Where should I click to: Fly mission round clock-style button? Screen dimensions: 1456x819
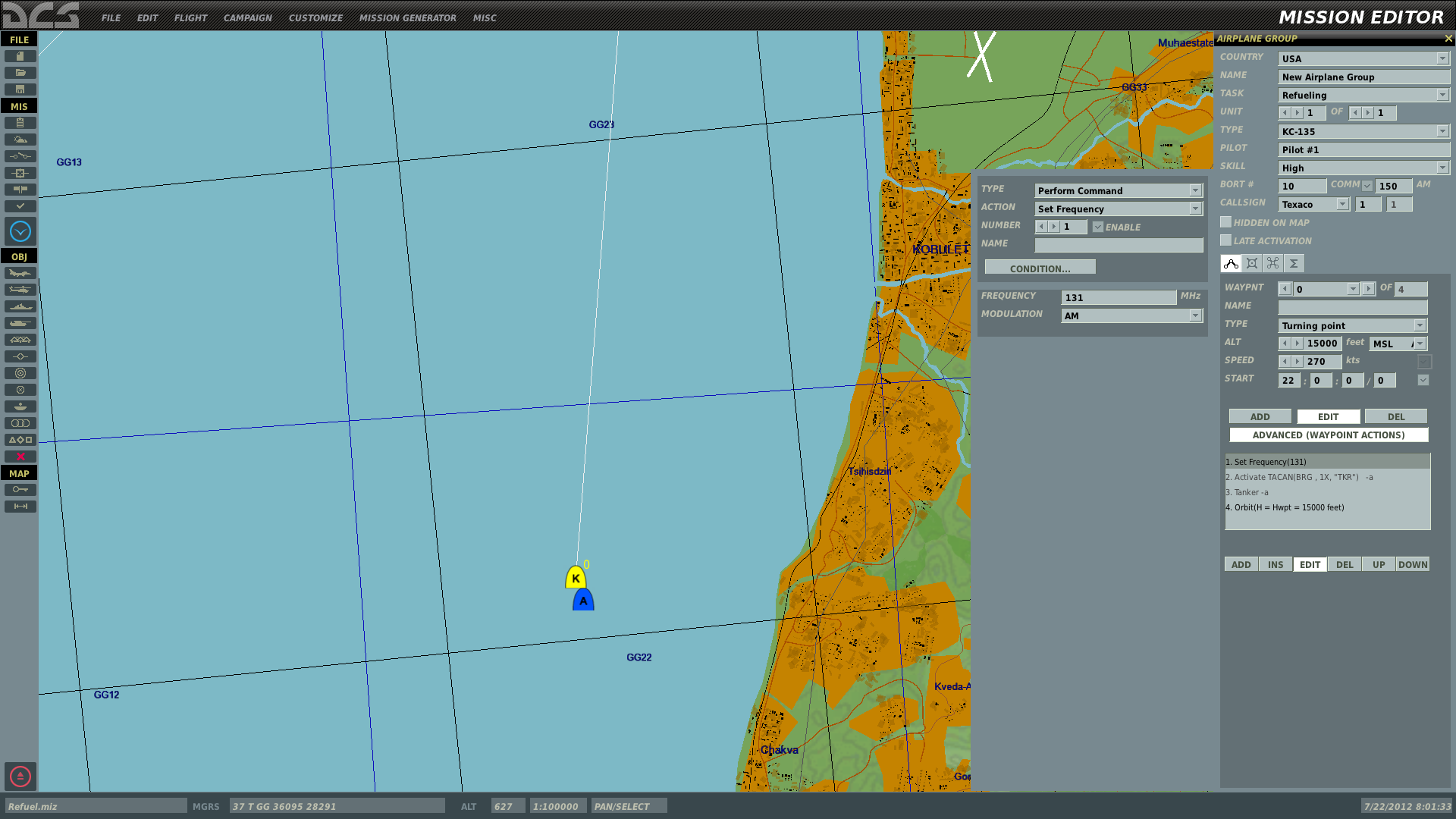click(20, 231)
